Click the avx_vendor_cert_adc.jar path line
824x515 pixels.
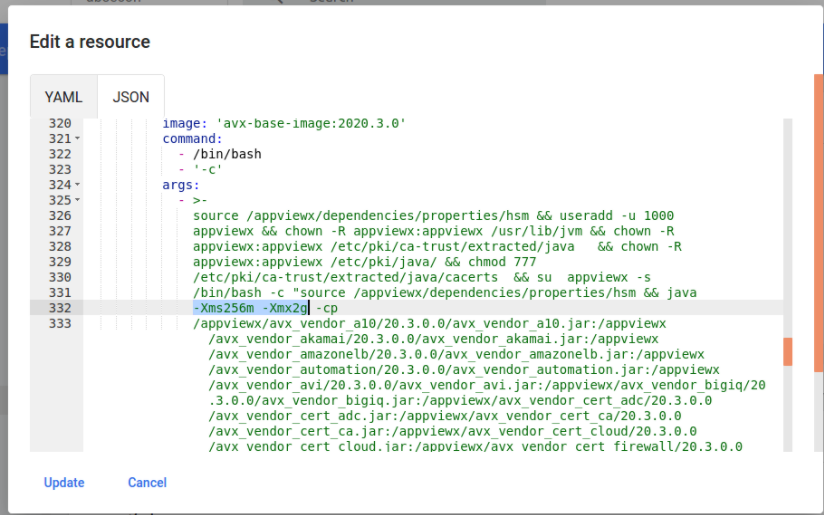[x=445, y=416]
